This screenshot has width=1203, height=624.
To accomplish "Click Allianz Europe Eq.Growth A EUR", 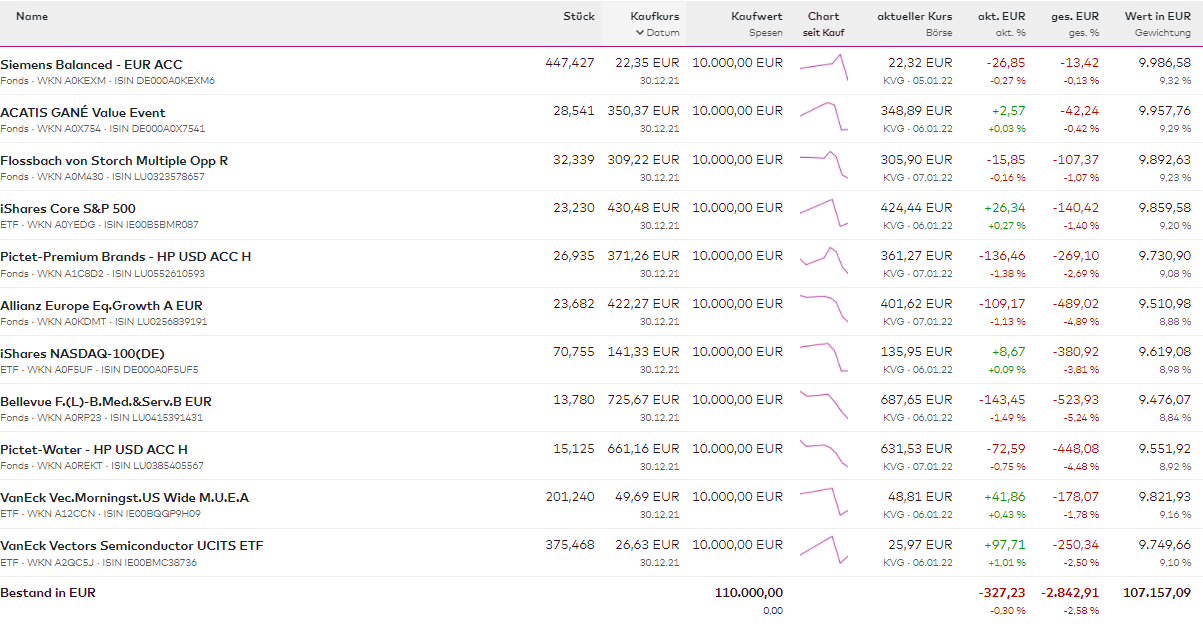I will click(x=101, y=305).
